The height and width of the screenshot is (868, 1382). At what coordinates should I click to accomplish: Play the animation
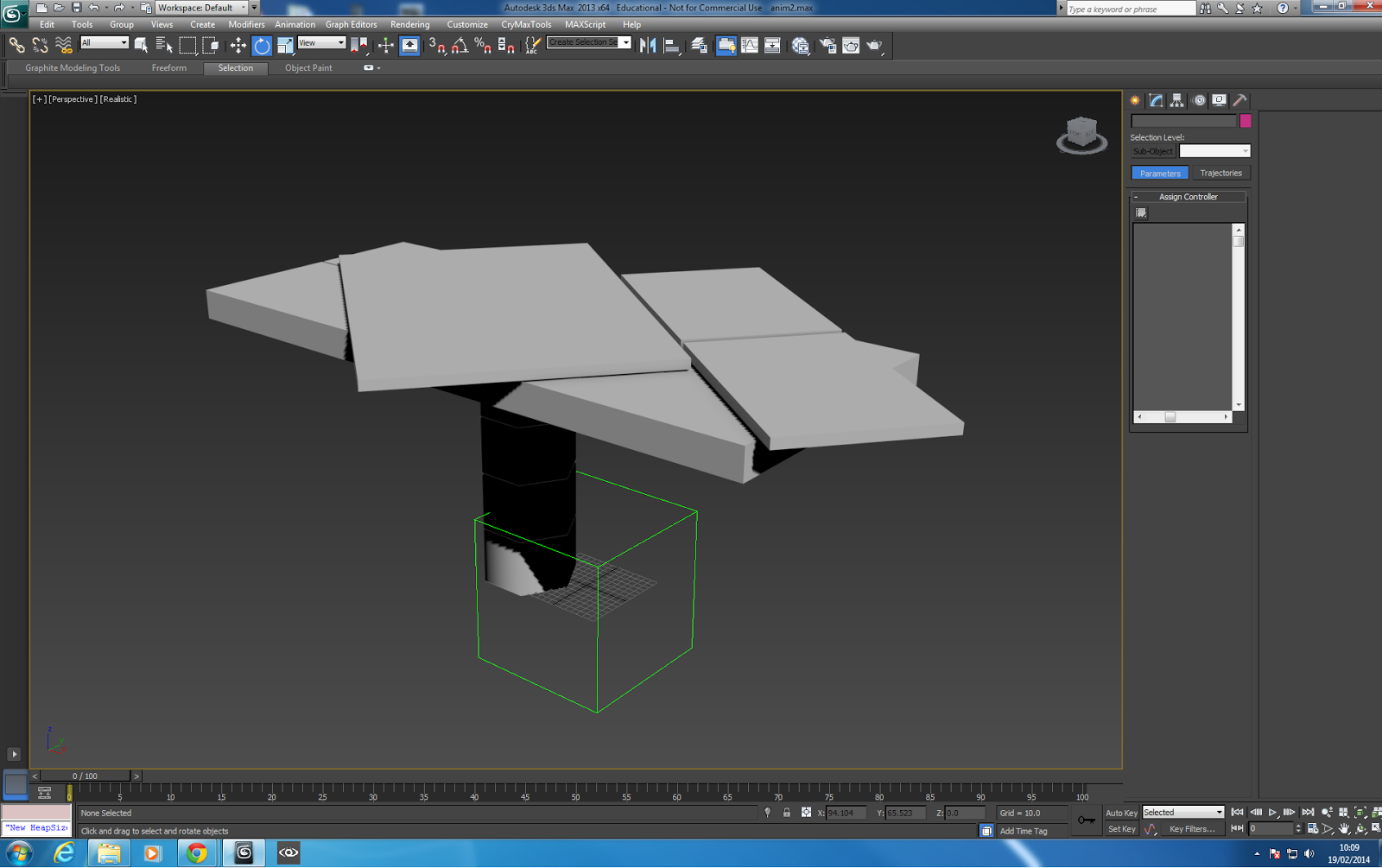tap(1272, 812)
